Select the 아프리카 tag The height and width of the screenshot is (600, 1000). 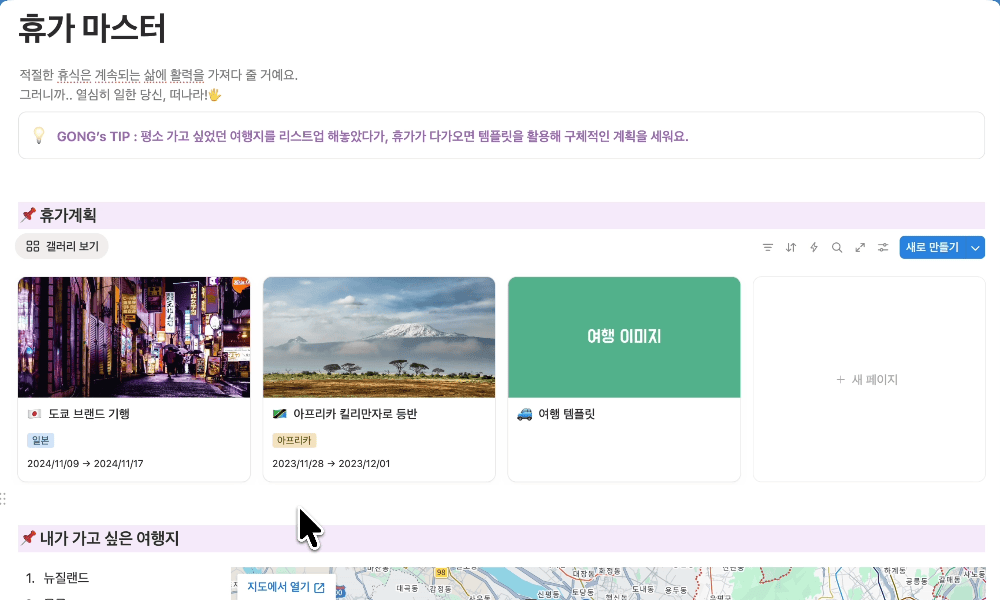(294, 440)
